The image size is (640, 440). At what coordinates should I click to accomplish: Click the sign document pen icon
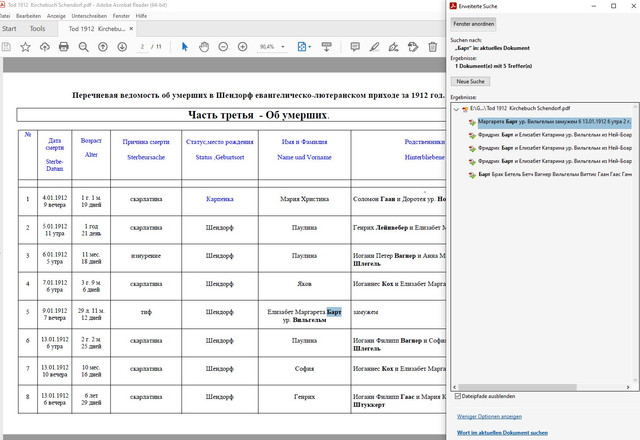point(393,47)
